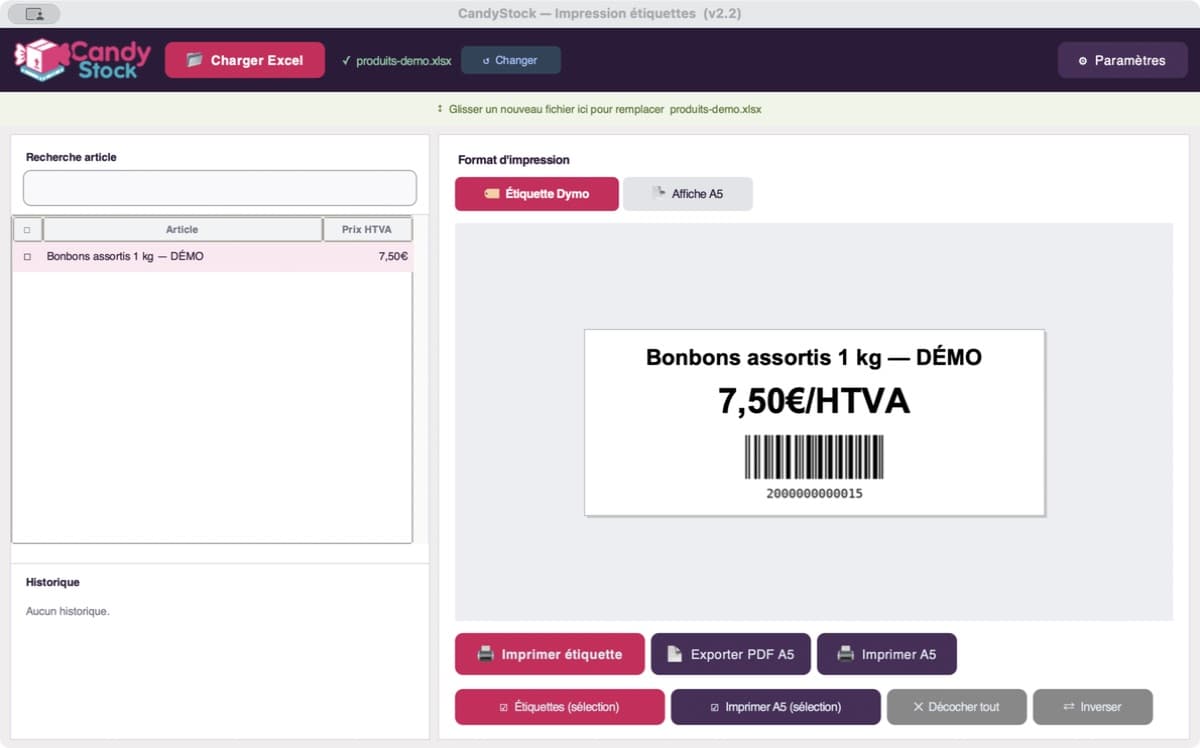Click the gear icon beside Paramètres
The width and height of the screenshot is (1200, 748).
tap(1082, 61)
